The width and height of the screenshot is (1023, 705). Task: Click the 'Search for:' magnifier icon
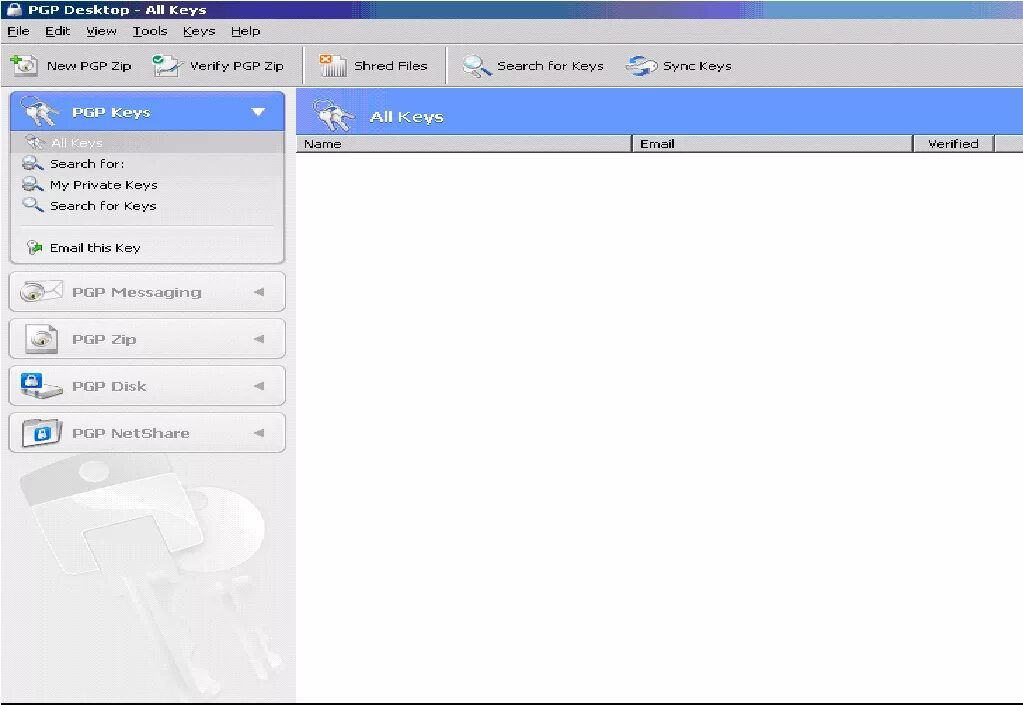click(33, 163)
